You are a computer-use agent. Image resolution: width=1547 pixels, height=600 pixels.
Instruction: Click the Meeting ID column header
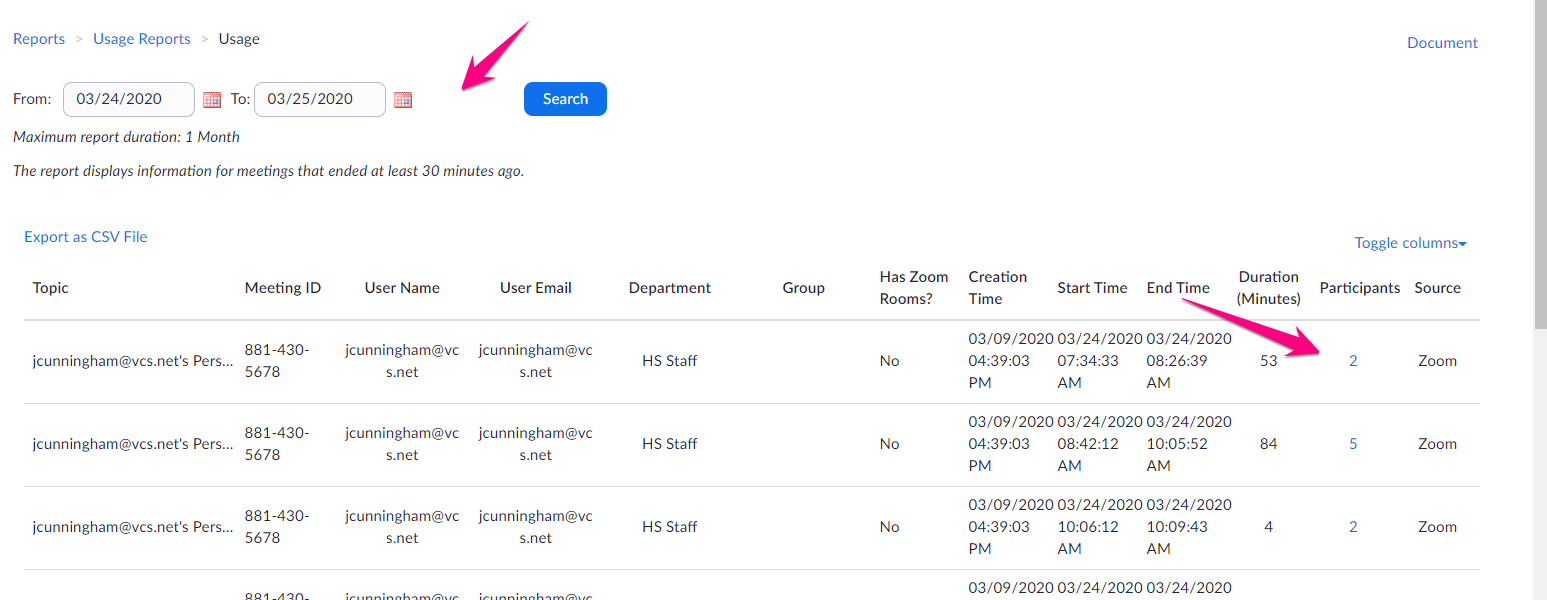[x=282, y=287]
